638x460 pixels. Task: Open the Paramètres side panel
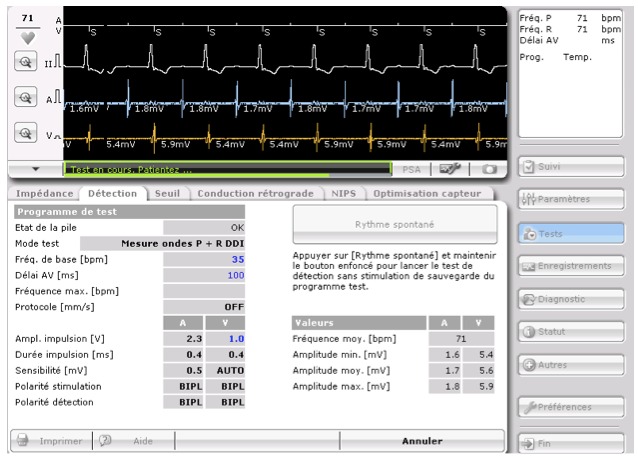(x=571, y=199)
